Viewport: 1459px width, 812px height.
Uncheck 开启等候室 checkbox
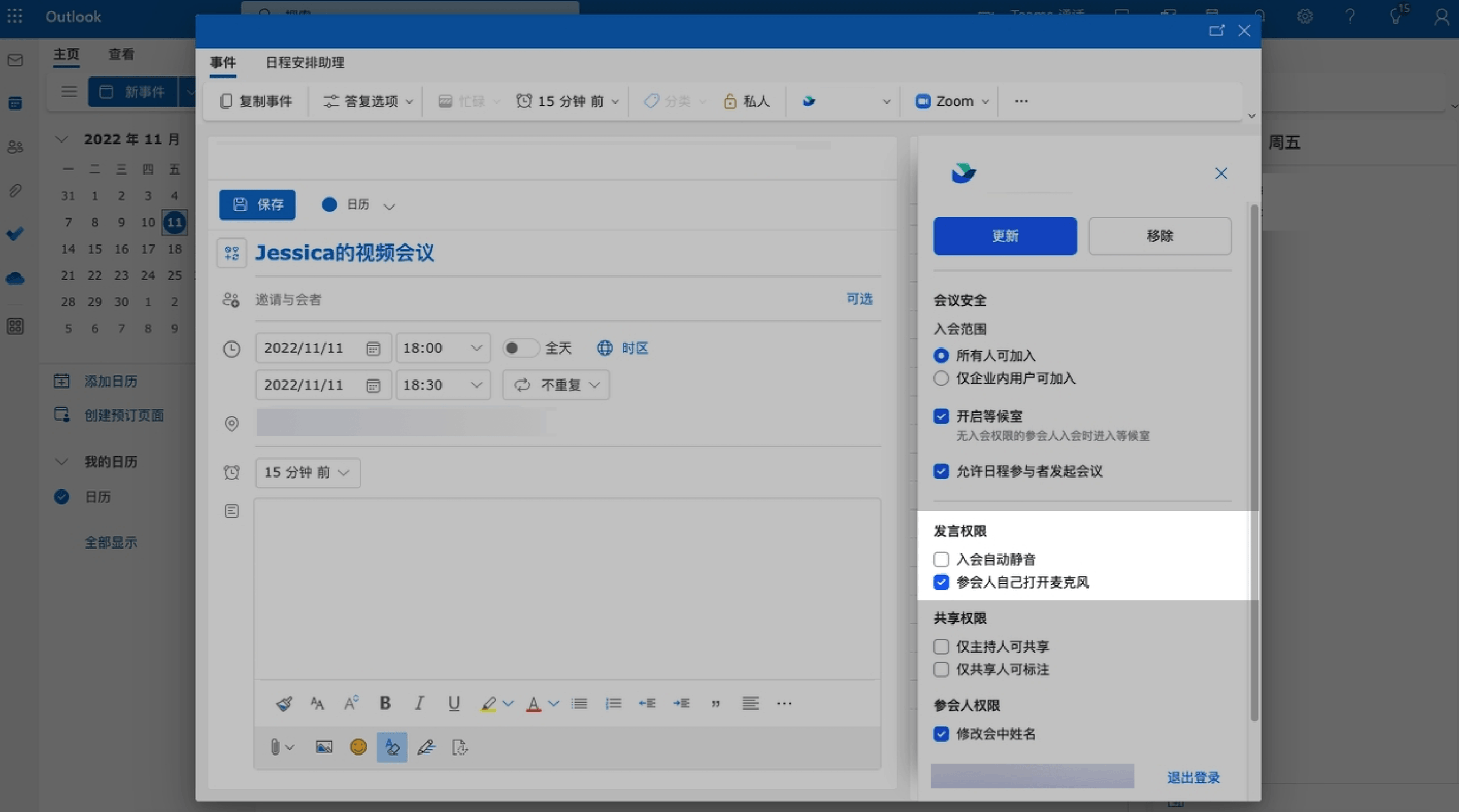click(x=941, y=416)
